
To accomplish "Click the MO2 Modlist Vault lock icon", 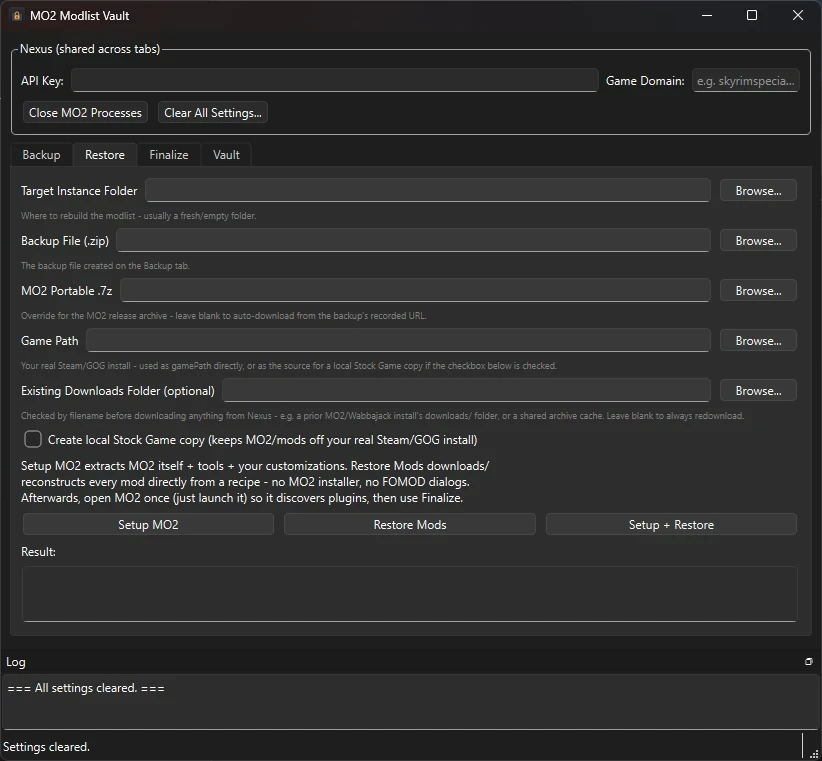I will [x=17, y=16].
